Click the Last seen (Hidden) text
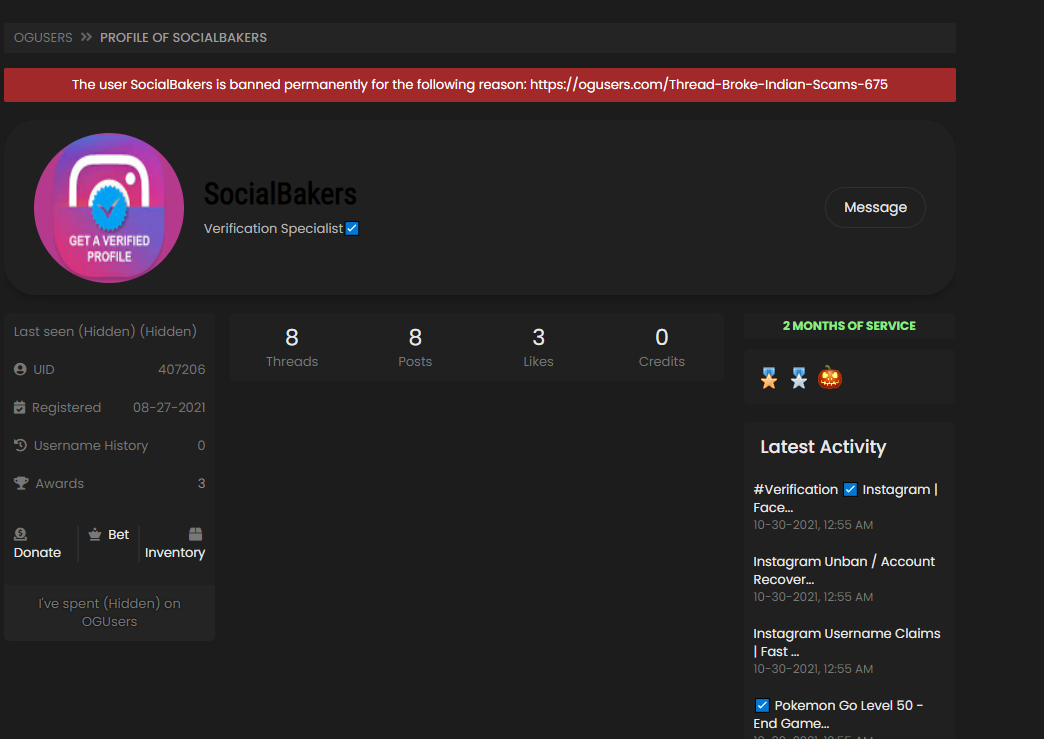This screenshot has height=739, width=1044. (105, 332)
